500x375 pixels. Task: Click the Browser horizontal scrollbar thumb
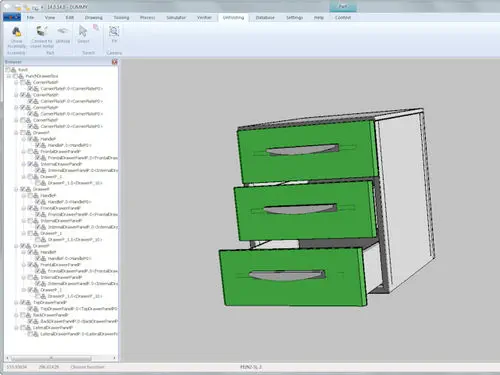coord(51,358)
